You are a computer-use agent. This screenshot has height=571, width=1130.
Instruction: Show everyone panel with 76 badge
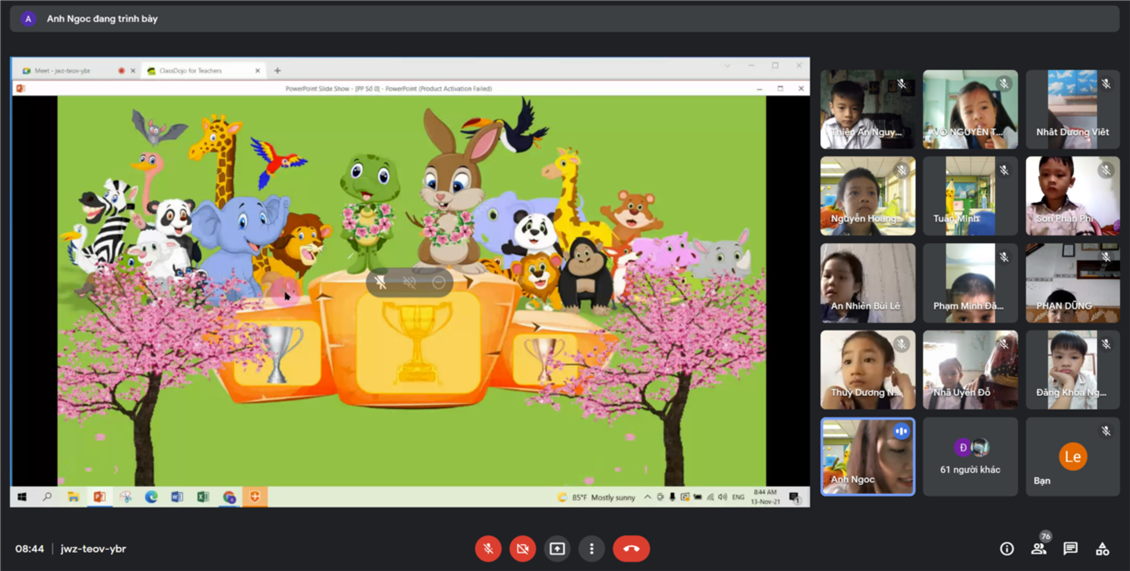[x=1038, y=549]
